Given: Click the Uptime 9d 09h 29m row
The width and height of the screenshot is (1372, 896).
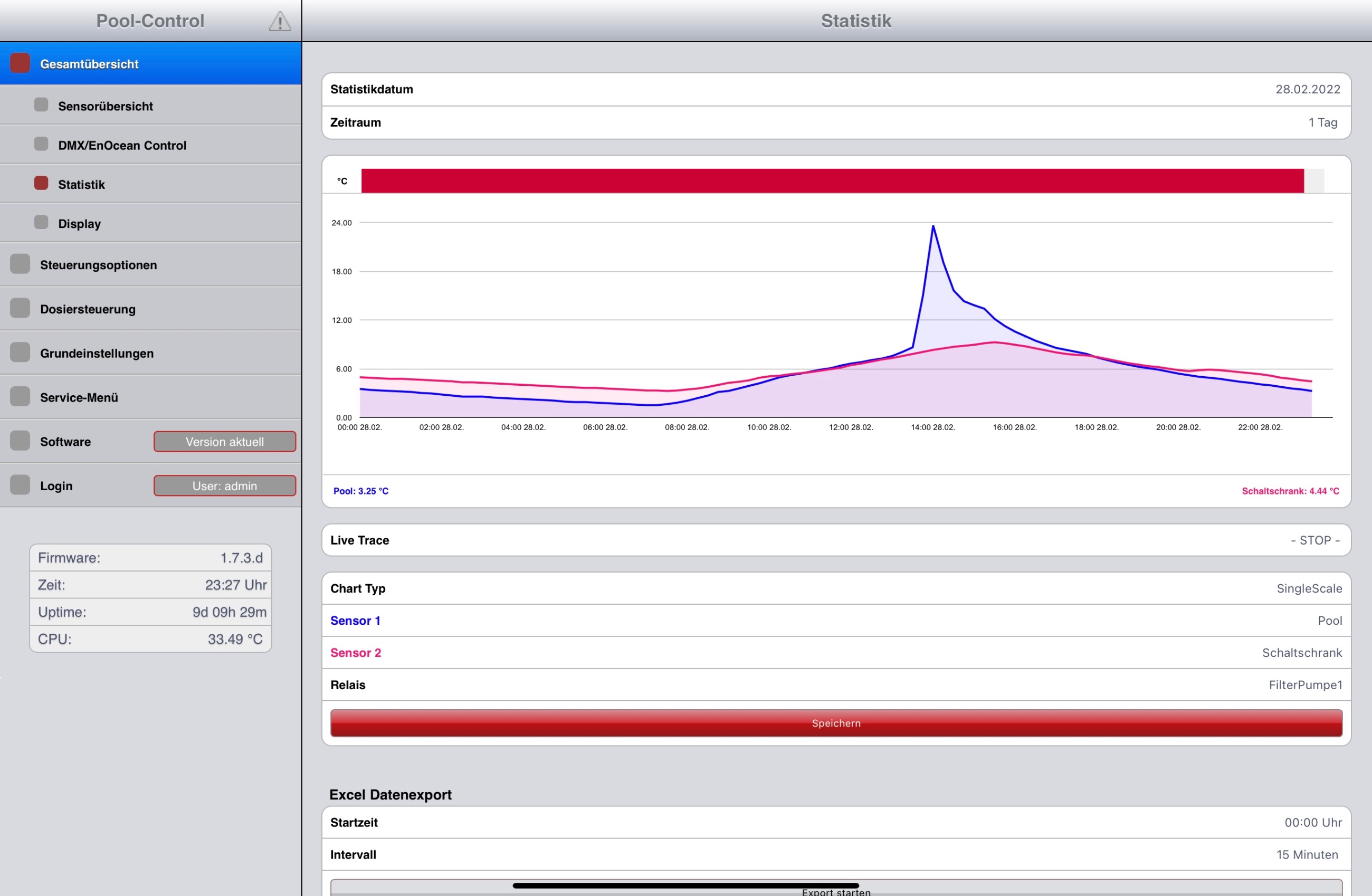Looking at the screenshot, I should 150,612.
